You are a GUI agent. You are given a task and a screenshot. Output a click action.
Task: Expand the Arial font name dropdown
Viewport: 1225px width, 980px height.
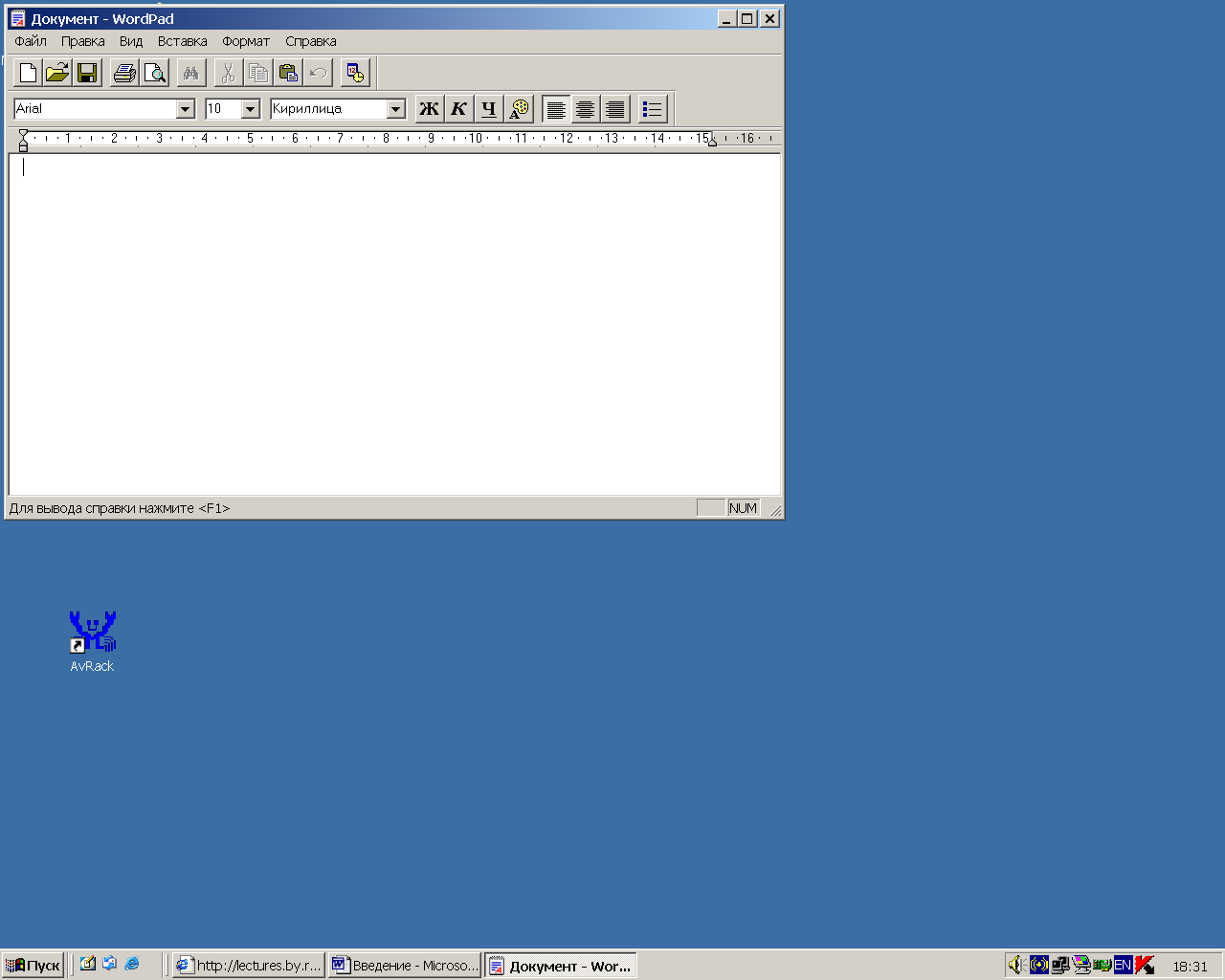pos(186,109)
